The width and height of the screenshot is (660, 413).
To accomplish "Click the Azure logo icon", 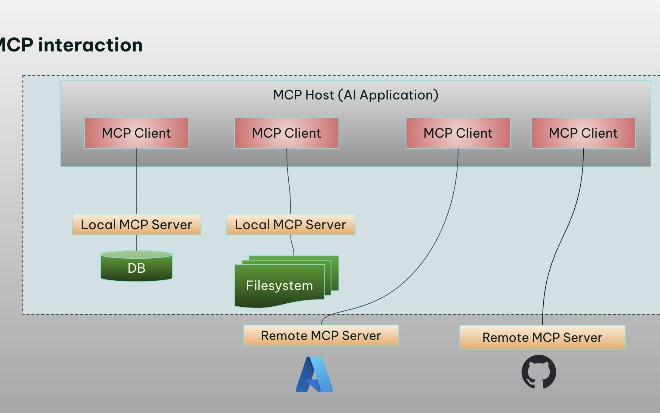I will 314,374.
